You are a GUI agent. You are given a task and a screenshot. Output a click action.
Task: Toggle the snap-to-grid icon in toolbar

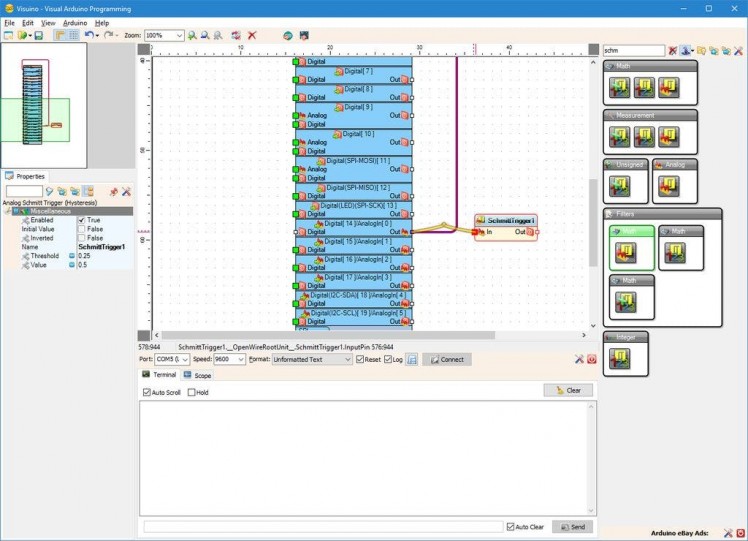73,35
